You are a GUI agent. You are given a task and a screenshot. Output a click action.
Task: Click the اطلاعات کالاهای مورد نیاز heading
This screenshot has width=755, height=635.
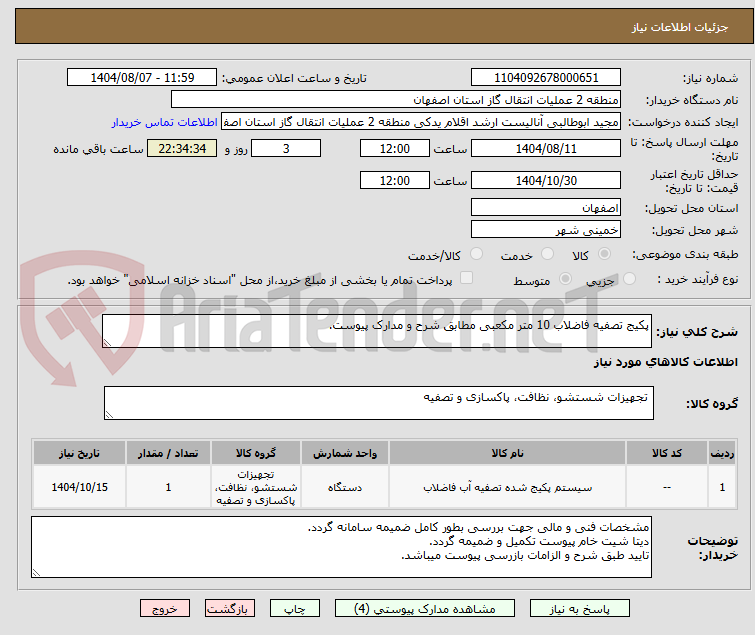click(x=665, y=362)
